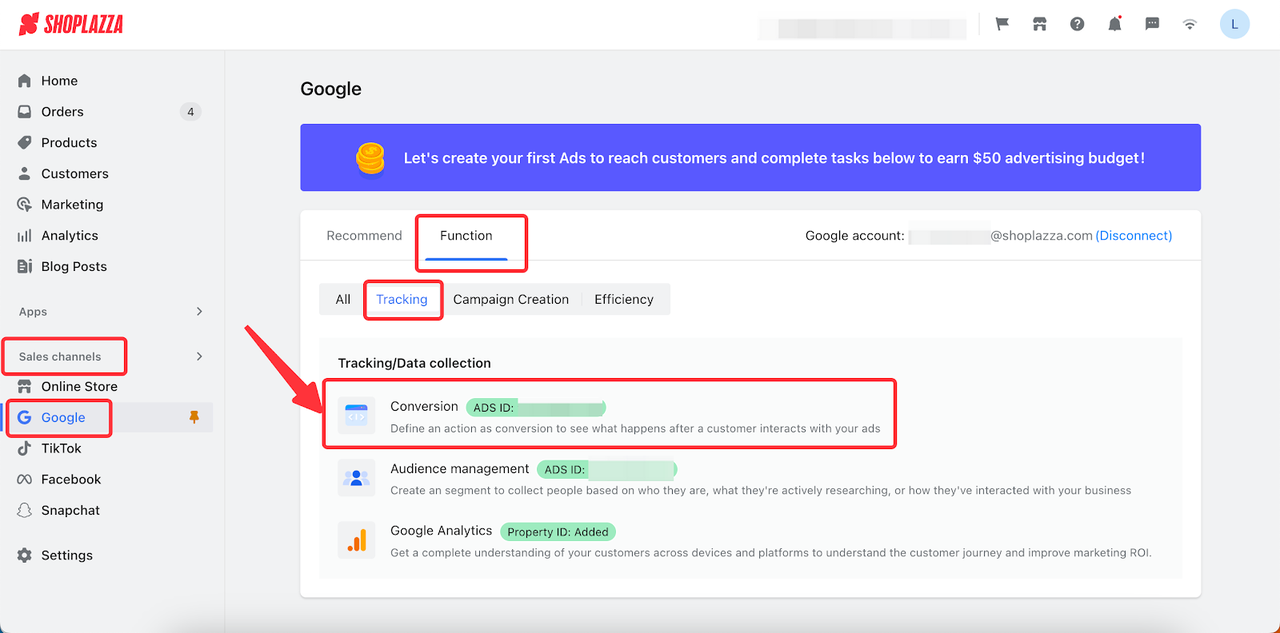The image size is (1280, 633).
Task: Click the Audience management ADS ID badge
Action: (607, 470)
